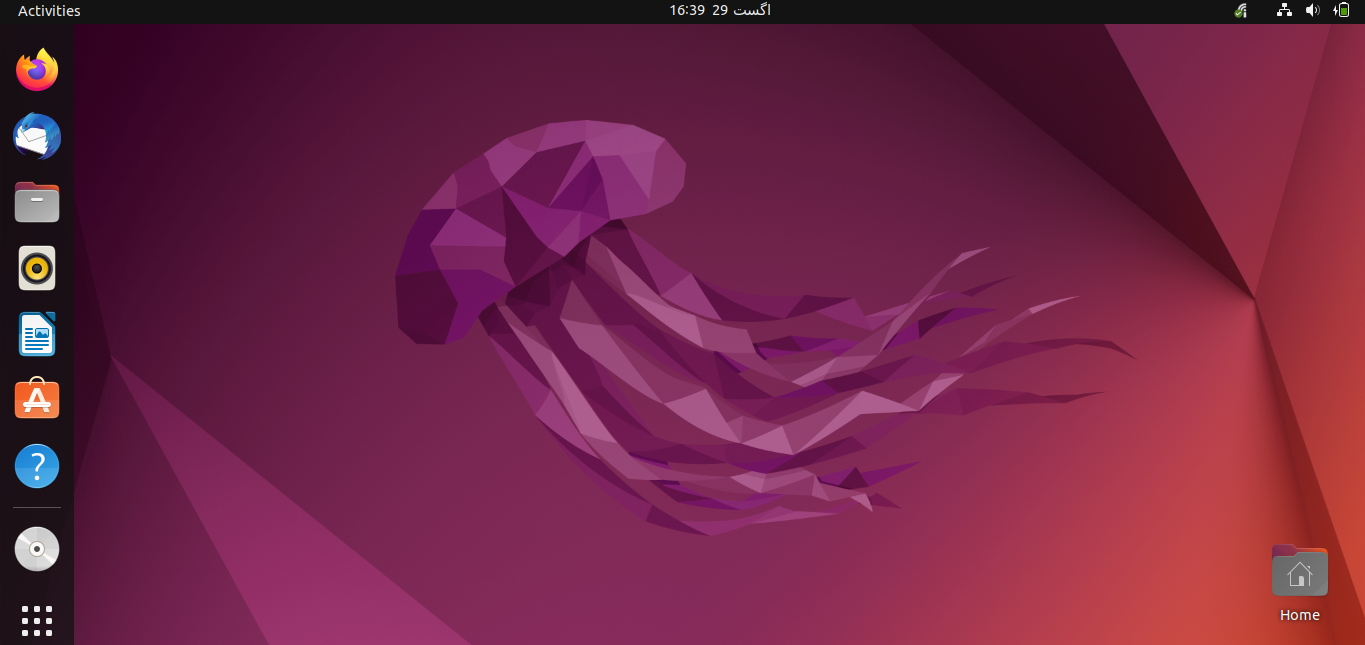The width and height of the screenshot is (1365, 645).
Task: Open the Files manager in the dock
Action: click(37, 202)
